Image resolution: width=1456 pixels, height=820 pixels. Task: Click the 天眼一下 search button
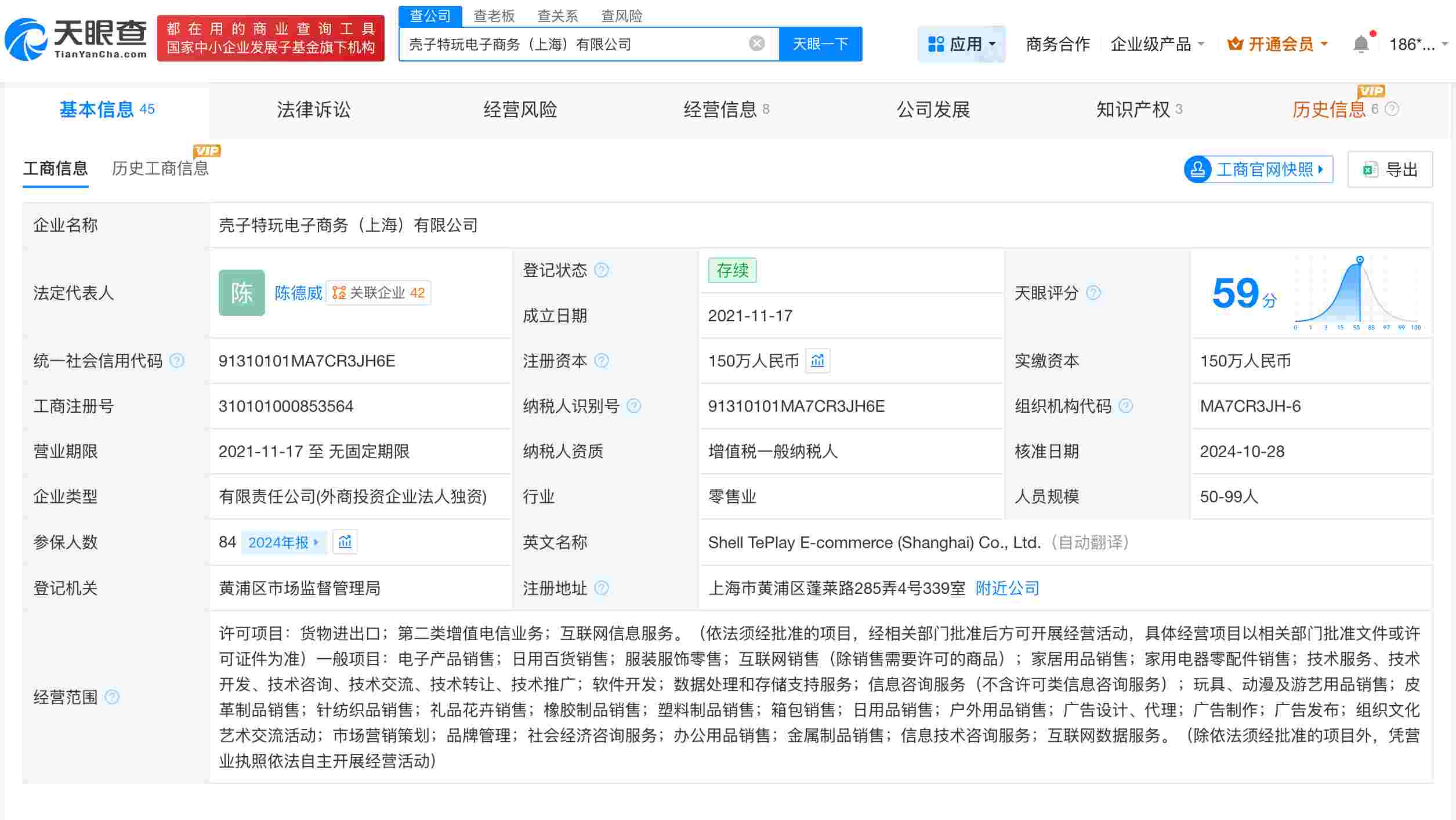pyautogui.click(x=820, y=43)
